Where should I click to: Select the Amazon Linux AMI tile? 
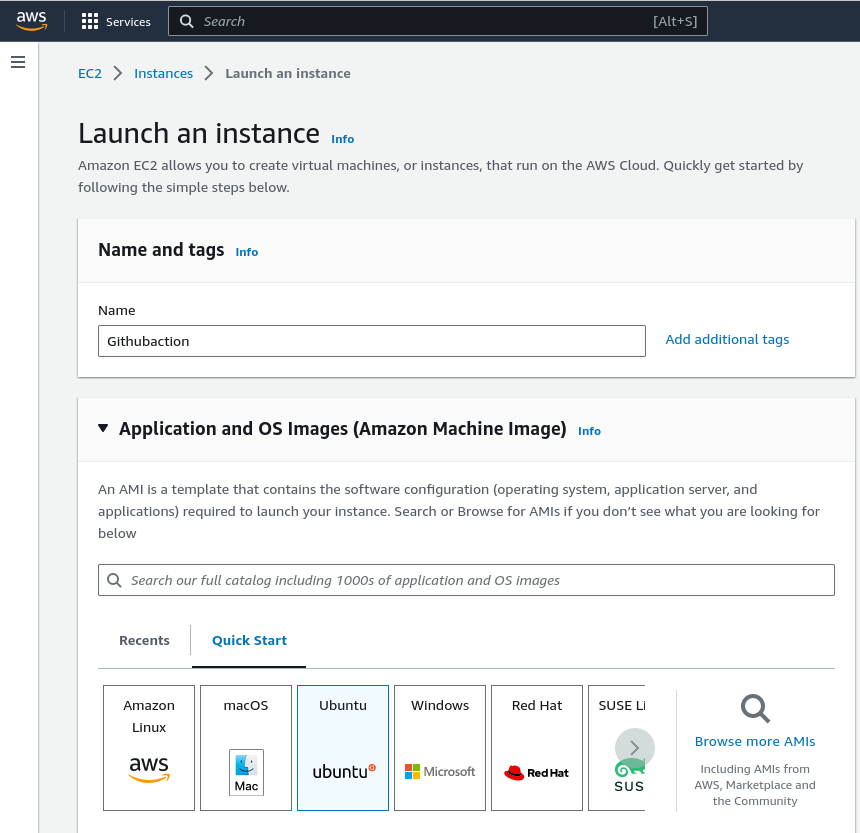tap(149, 747)
